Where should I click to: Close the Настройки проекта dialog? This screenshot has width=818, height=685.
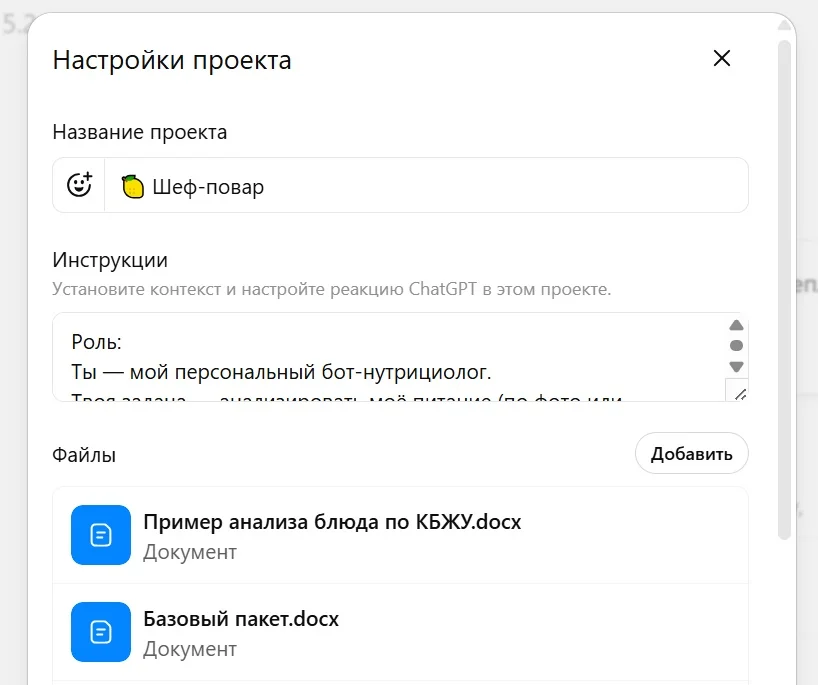coord(722,59)
